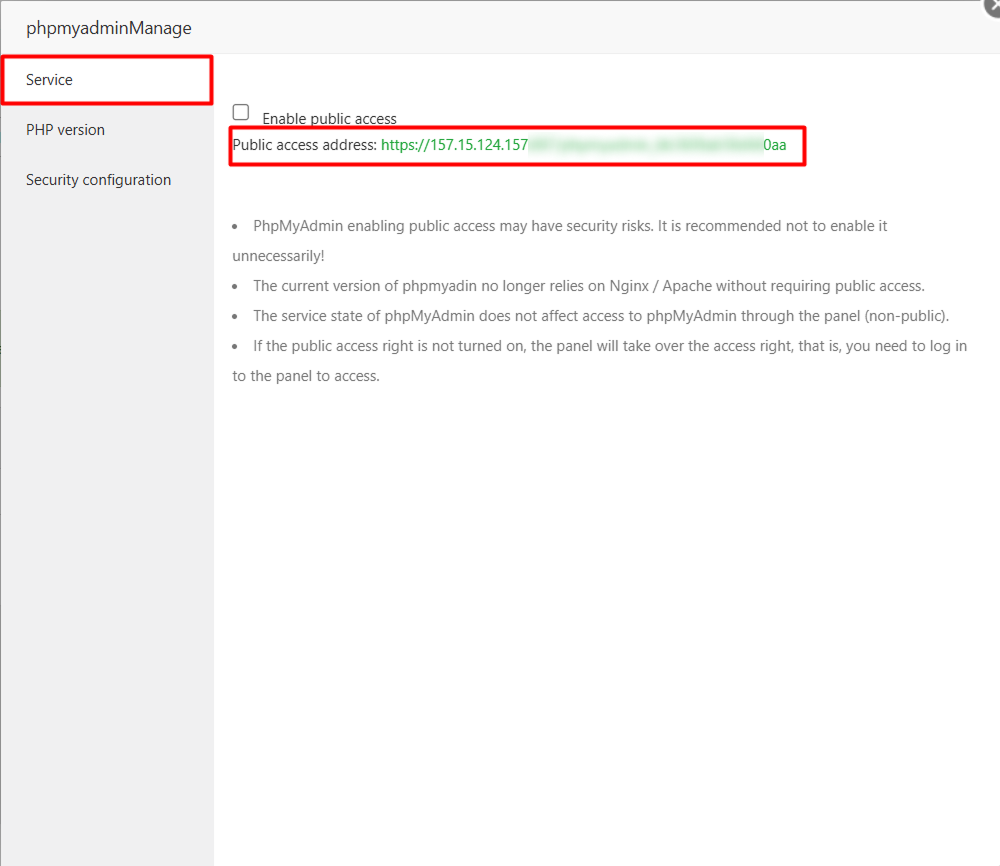Click the Enable public access label text
Image resolution: width=1000 pixels, height=866 pixels.
327,118
